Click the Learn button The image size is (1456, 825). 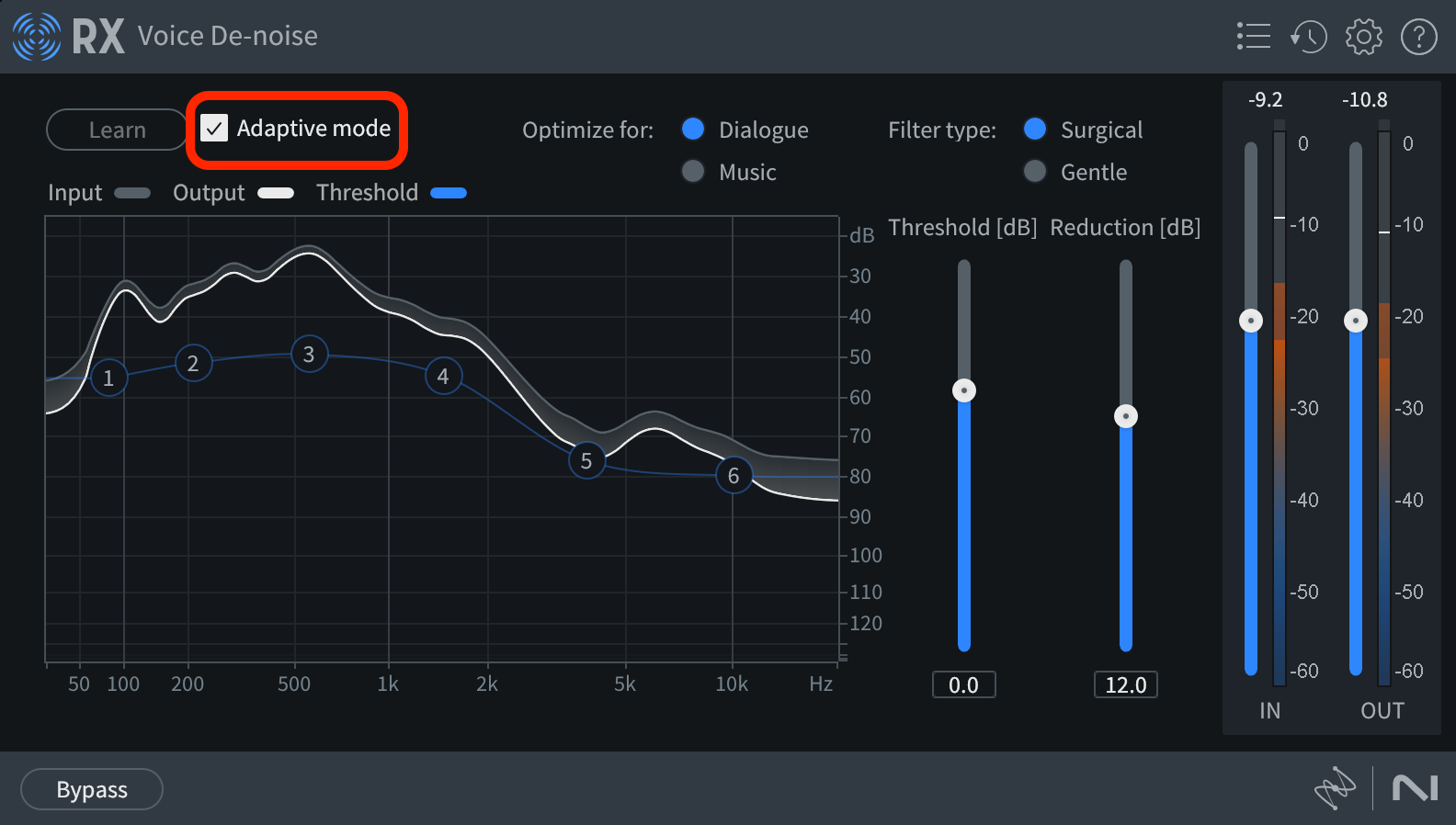pos(117,130)
